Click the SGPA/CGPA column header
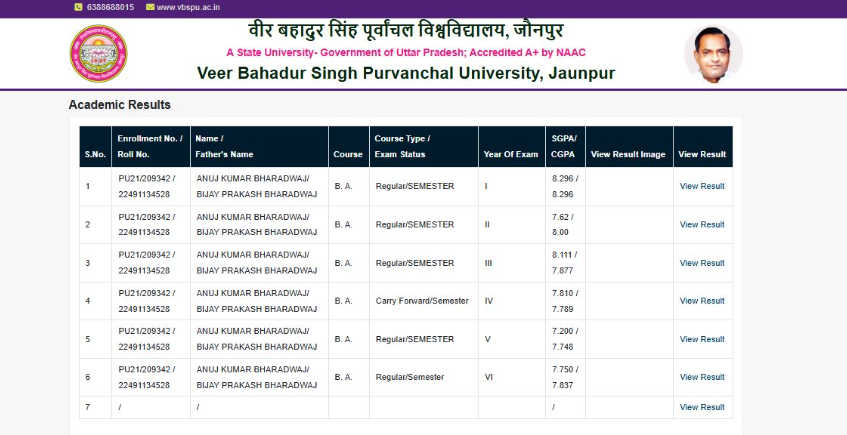 [564, 146]
